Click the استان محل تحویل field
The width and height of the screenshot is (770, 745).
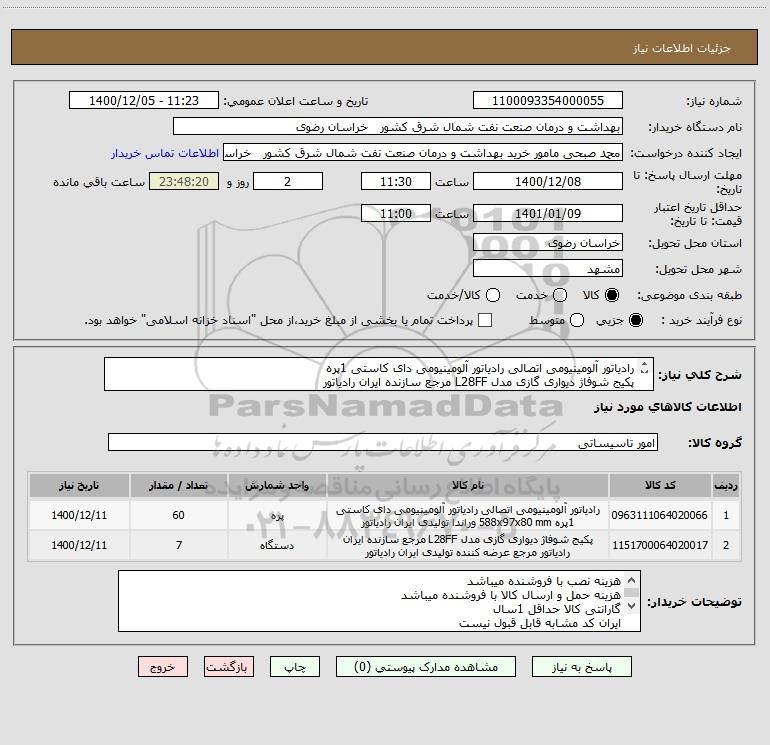[x=548, y=243]
